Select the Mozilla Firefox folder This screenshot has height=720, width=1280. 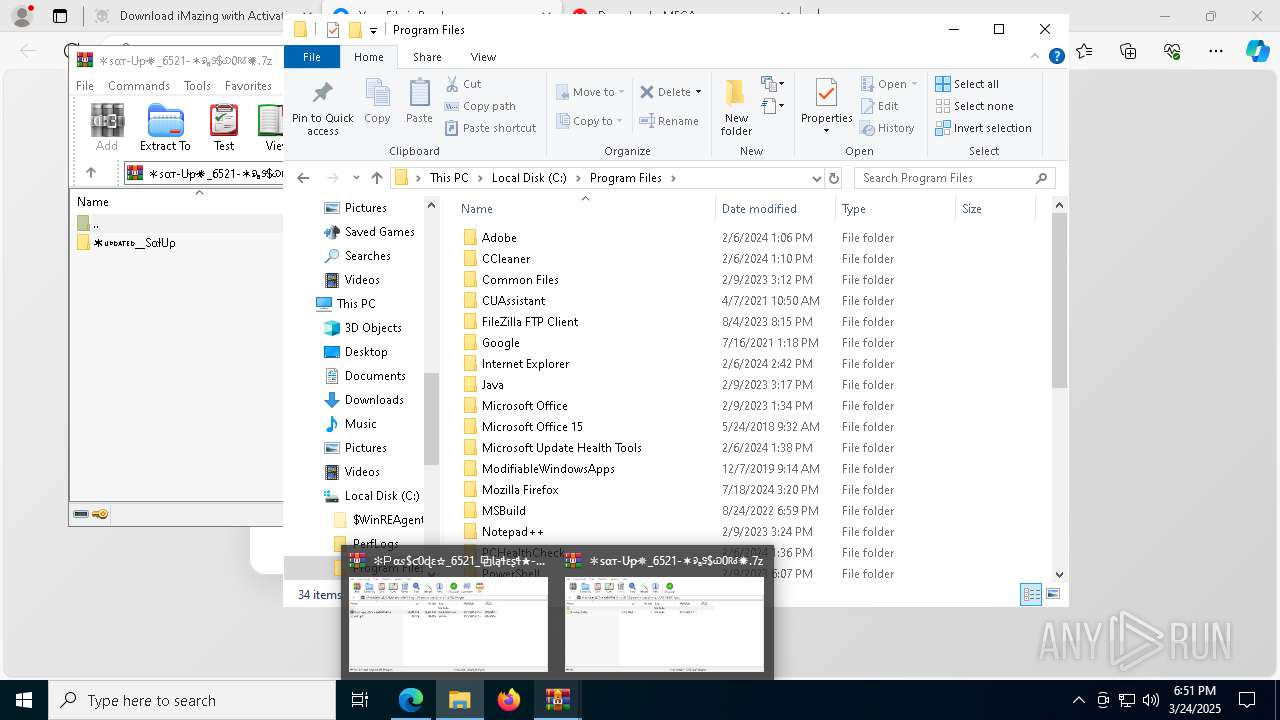coord(520,490)
